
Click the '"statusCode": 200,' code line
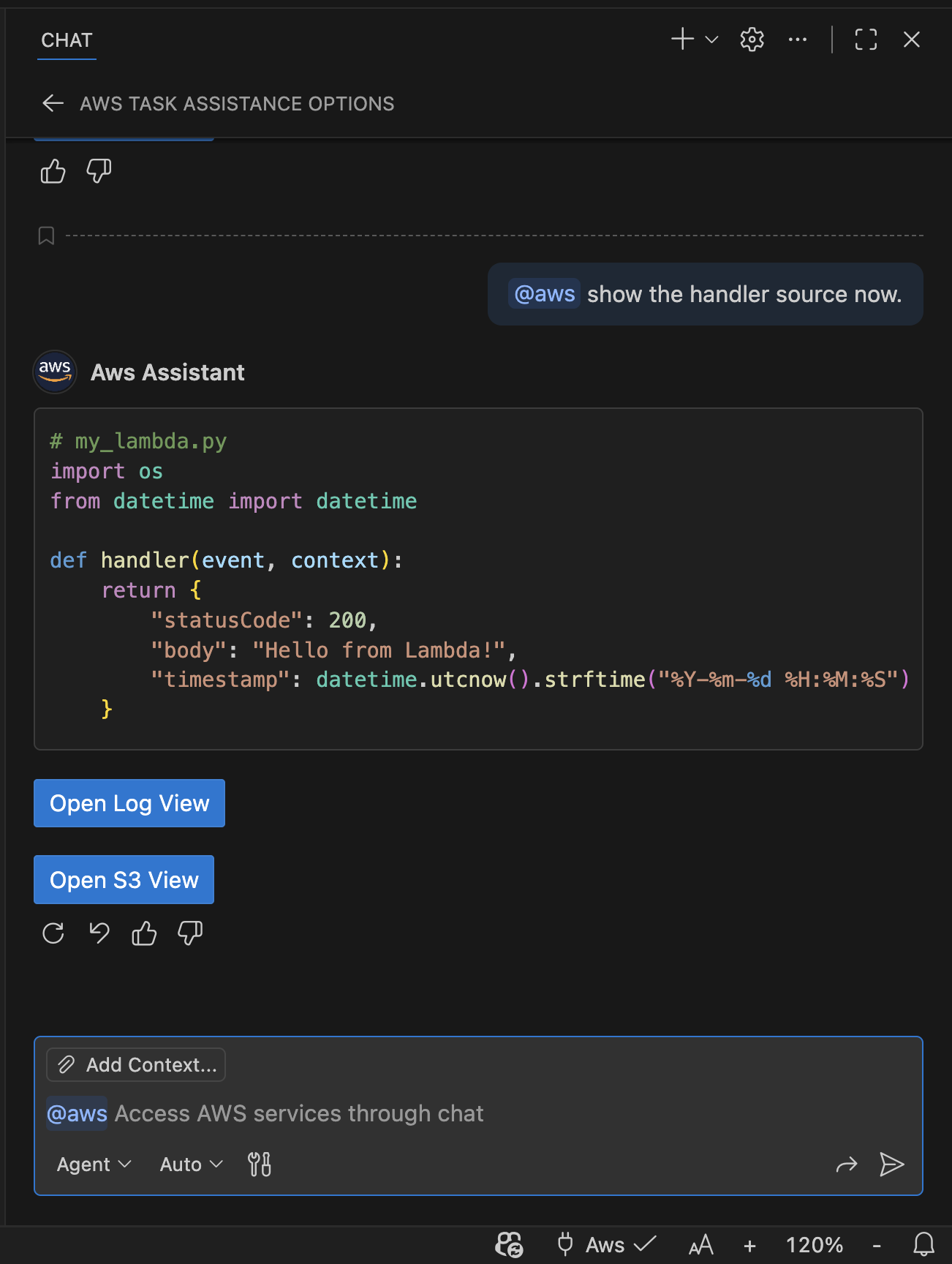264,620
